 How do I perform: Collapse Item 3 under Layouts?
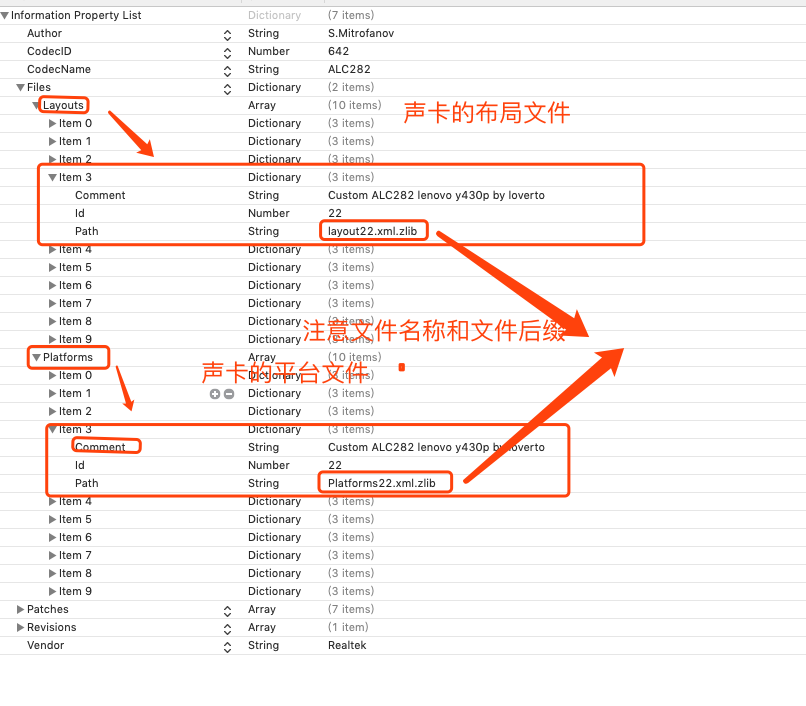[x=52, y=177]
